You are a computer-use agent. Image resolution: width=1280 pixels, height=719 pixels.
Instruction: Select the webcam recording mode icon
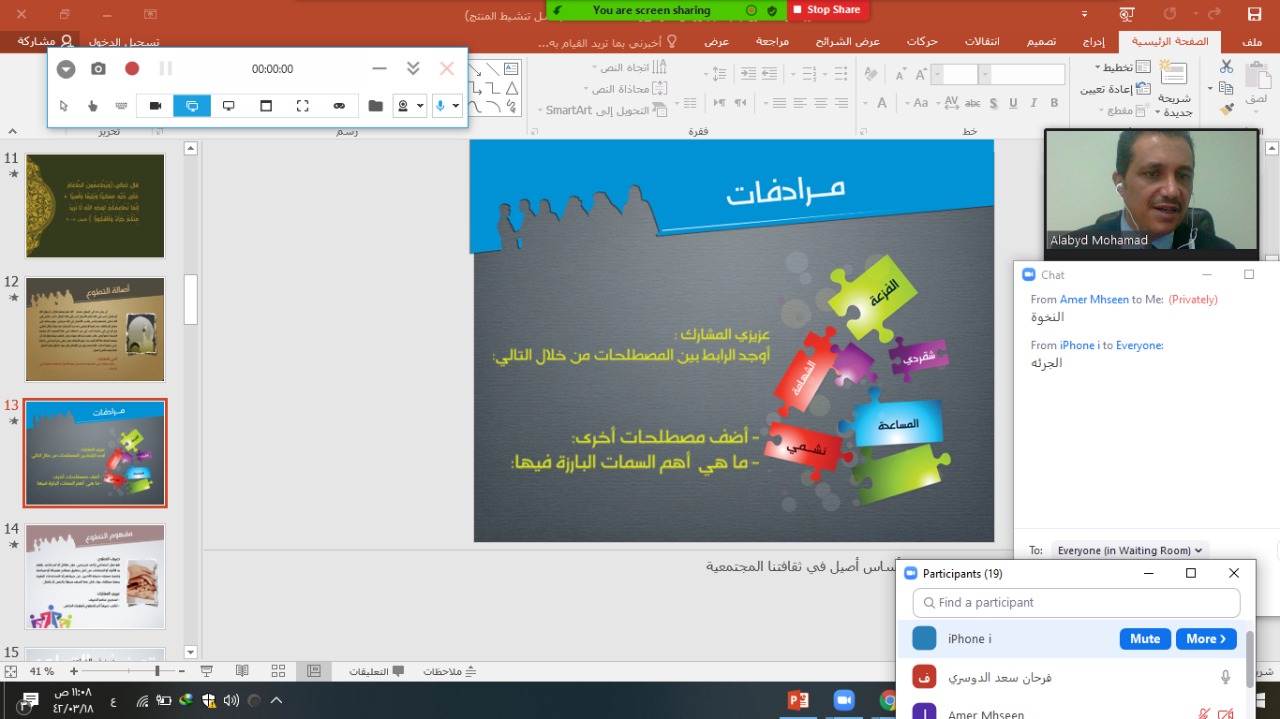point(156,106)
